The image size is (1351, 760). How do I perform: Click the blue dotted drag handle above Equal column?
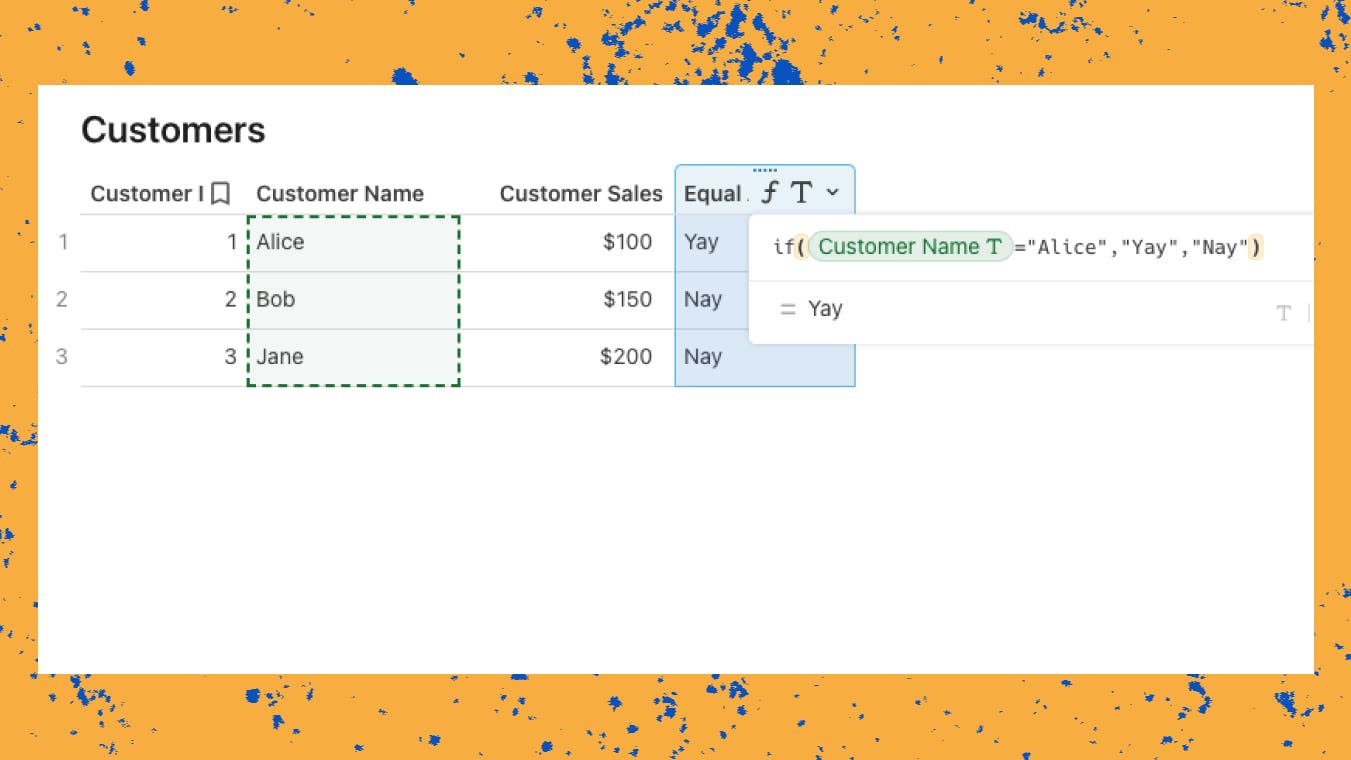click(x=765, y=169)
